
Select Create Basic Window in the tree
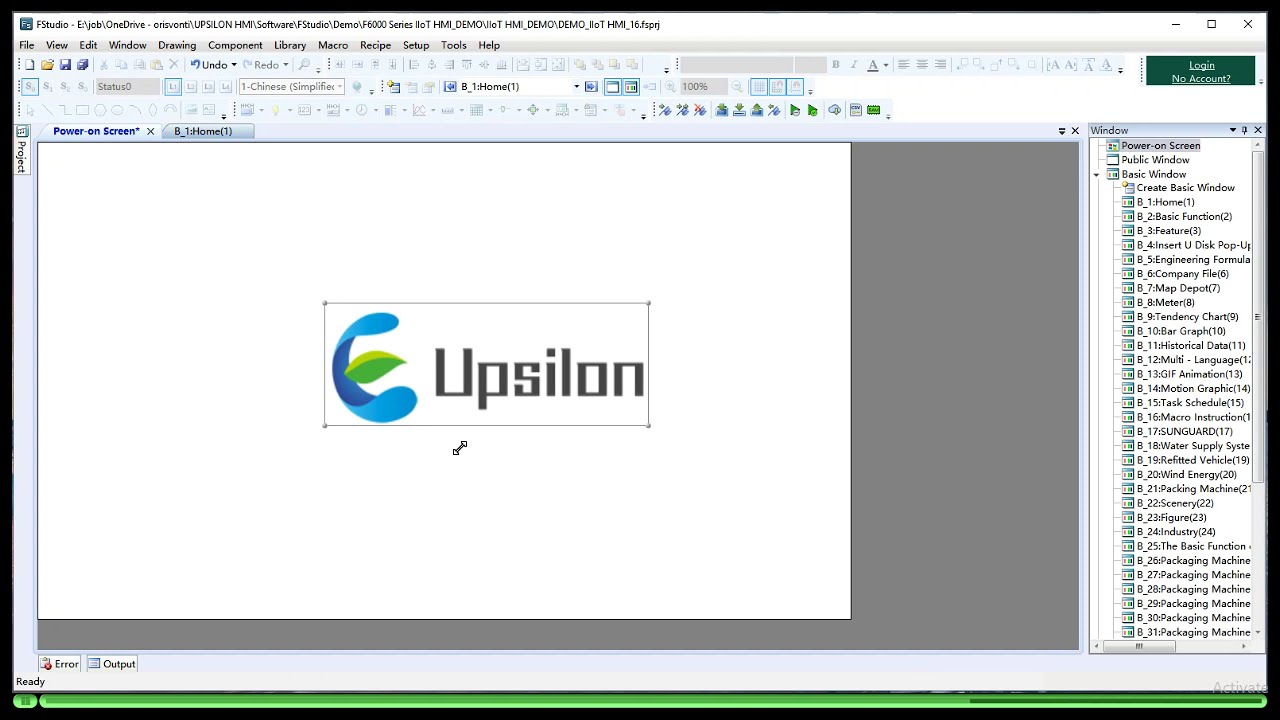[1185, 188]
